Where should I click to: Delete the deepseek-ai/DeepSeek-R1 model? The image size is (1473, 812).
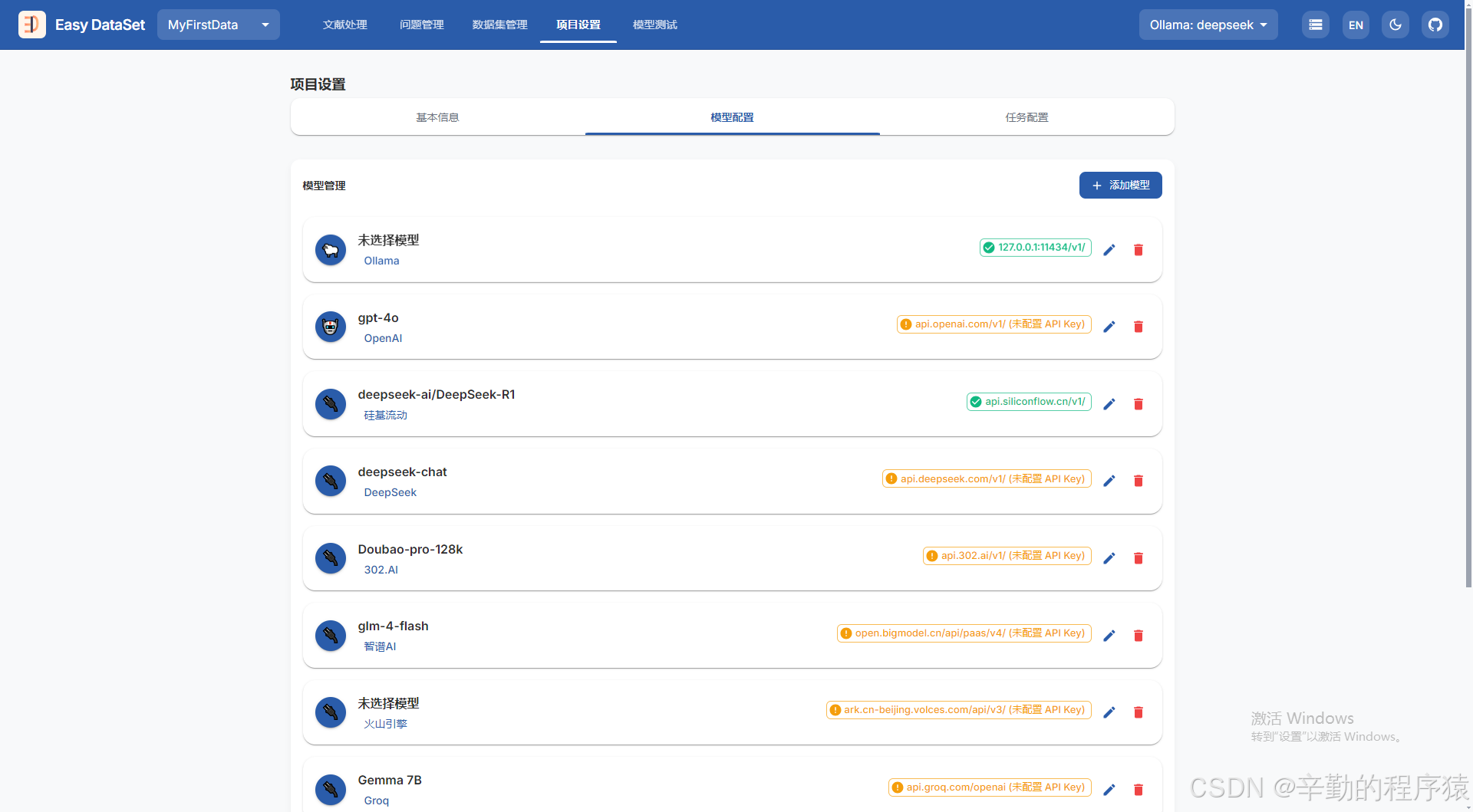point(1139,404)
